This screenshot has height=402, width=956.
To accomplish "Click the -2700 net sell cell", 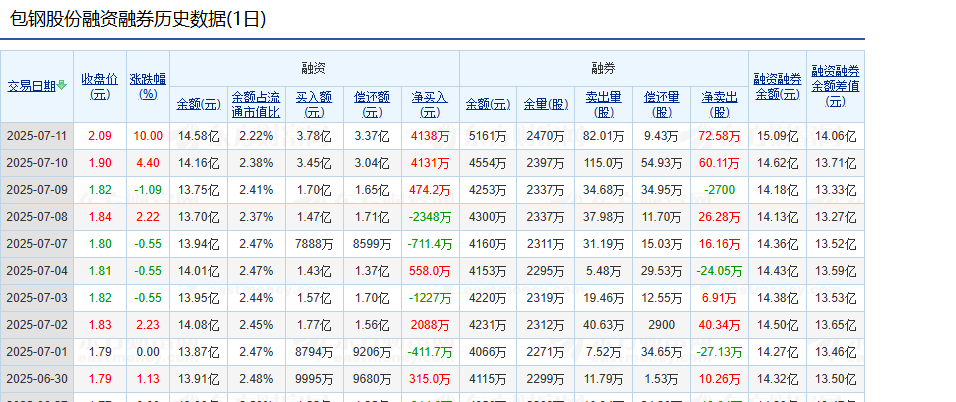I will pos(719,190).
